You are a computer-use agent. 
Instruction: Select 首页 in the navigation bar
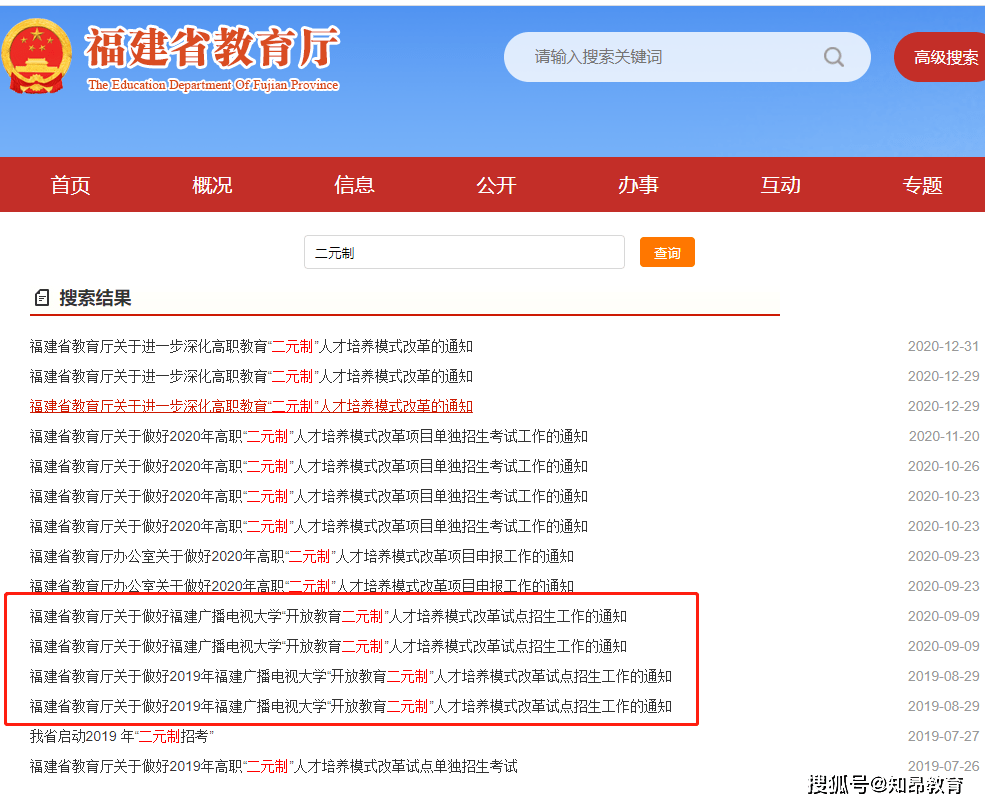click(69, 184)
